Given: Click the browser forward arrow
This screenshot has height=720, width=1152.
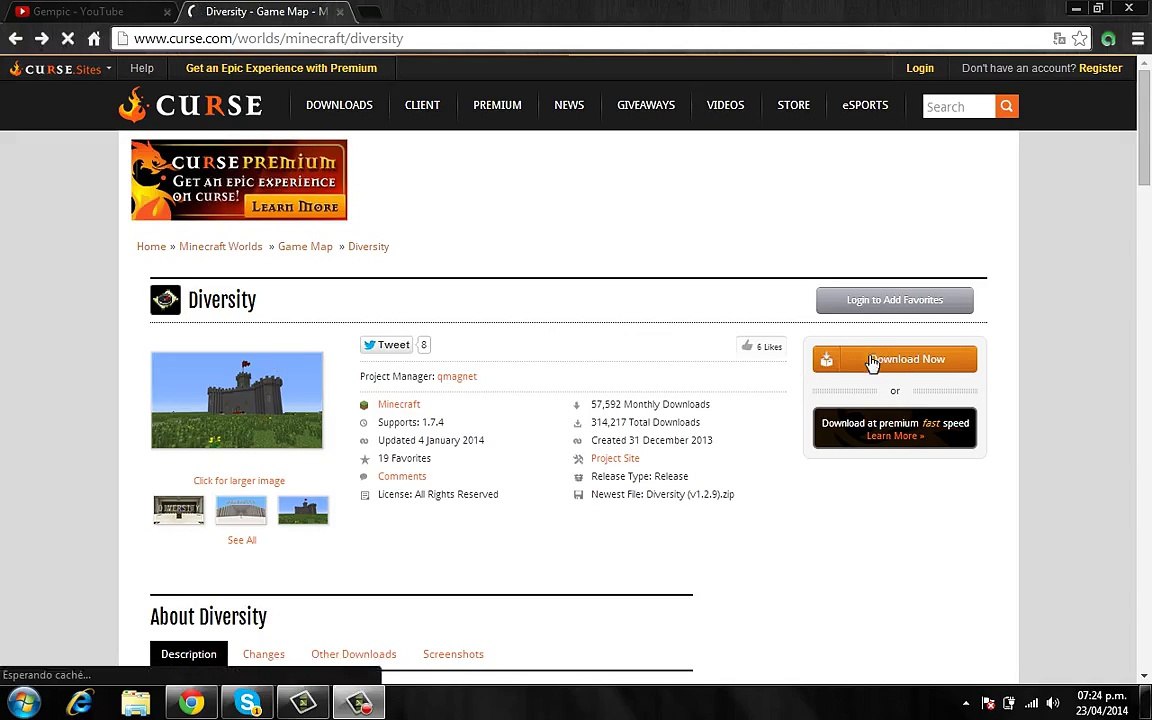Looking at the screenshot, I should [42, 38].
